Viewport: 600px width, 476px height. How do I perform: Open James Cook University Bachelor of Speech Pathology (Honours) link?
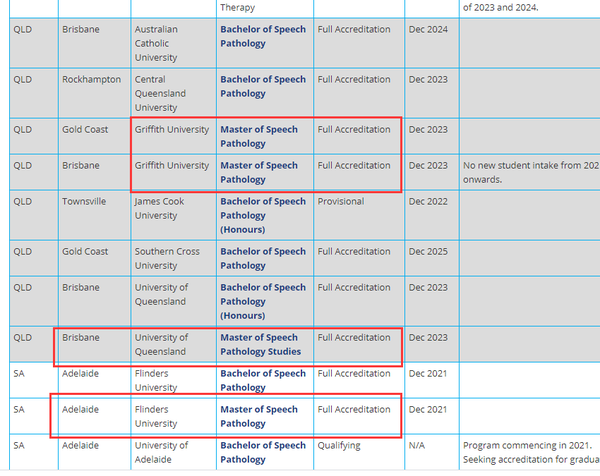click(263, 215)
